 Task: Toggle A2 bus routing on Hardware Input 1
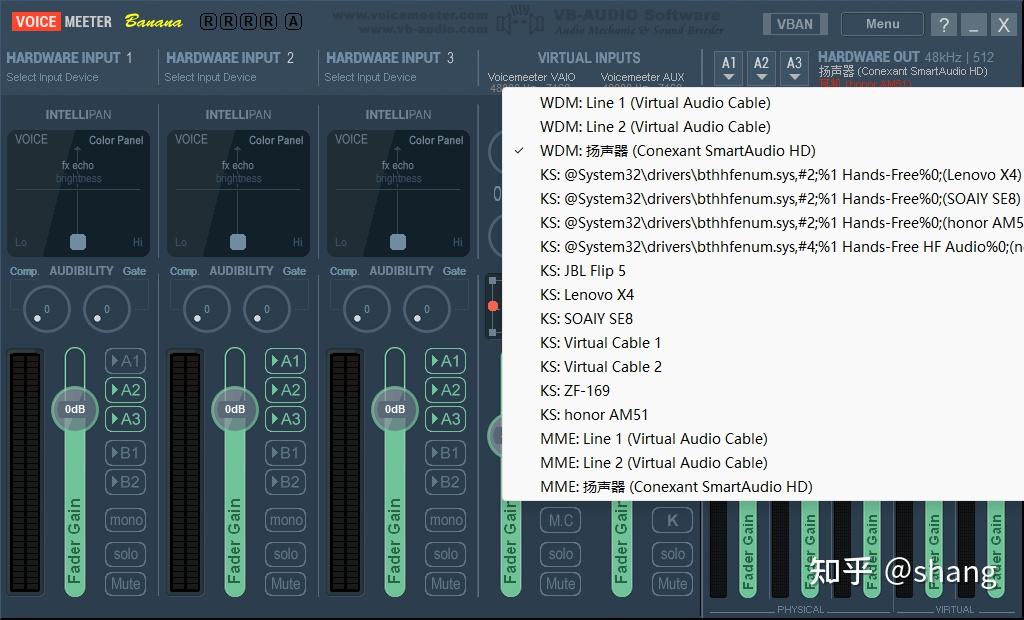point(125,390)
